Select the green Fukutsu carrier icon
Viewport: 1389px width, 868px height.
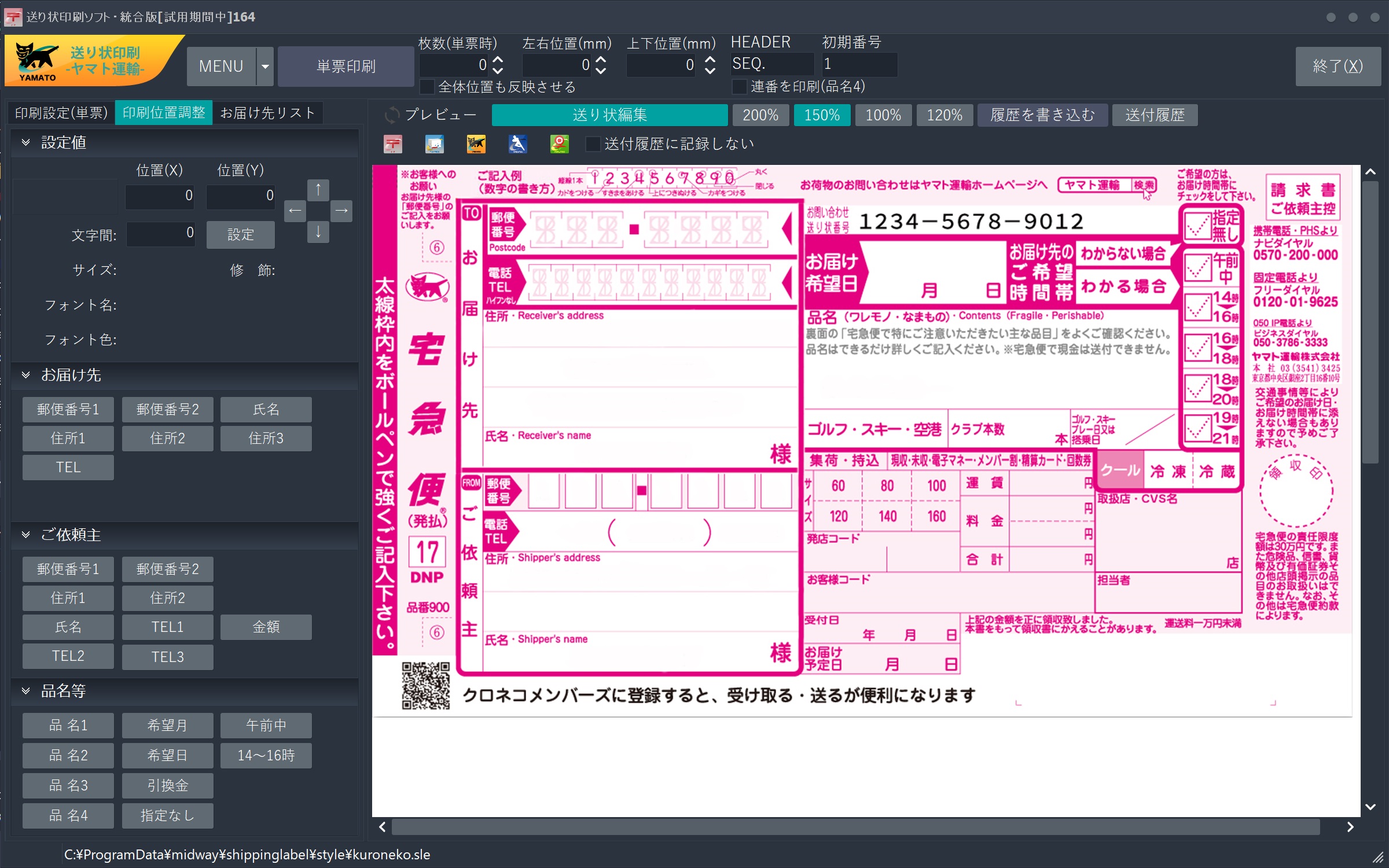560,144
